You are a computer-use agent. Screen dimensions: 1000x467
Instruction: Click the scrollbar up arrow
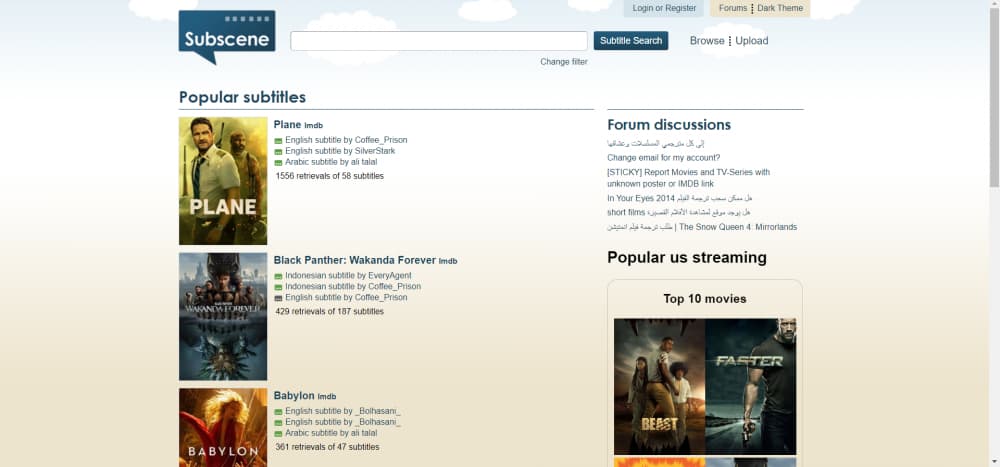994,4
